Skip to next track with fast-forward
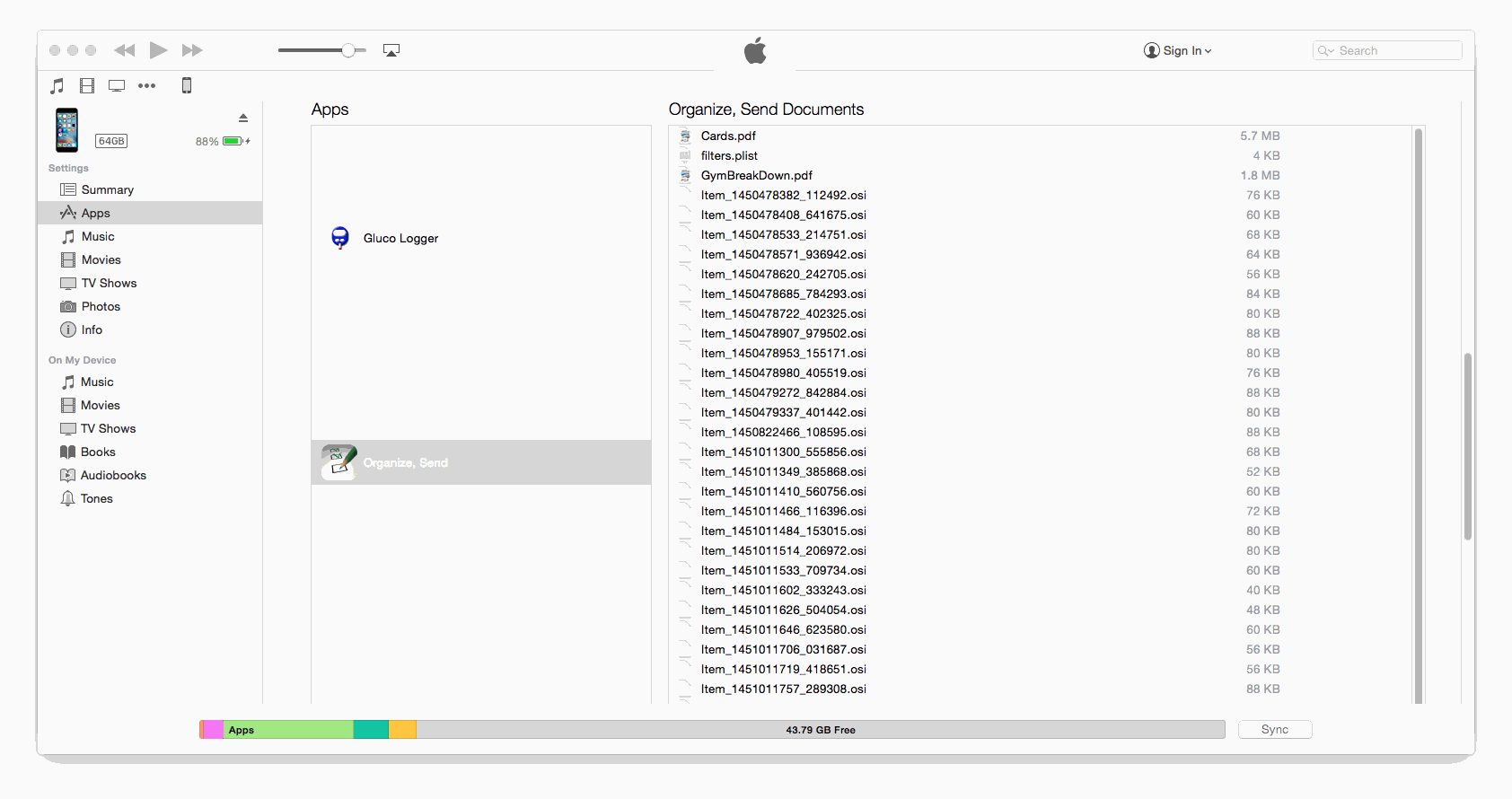Screen dimensions: 1512x799 pyautogui.click(x=192, y=50)
